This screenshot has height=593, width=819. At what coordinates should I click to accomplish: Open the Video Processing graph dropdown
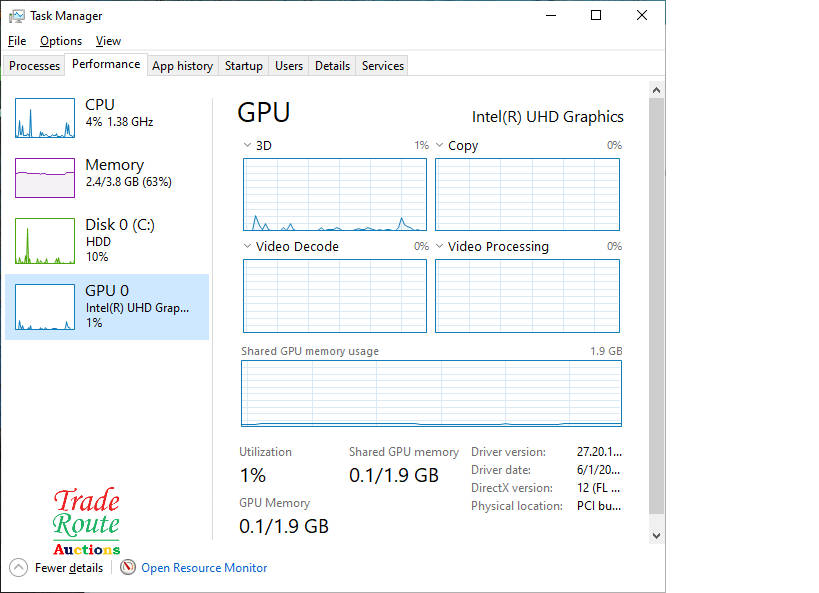tap(440, 247)
